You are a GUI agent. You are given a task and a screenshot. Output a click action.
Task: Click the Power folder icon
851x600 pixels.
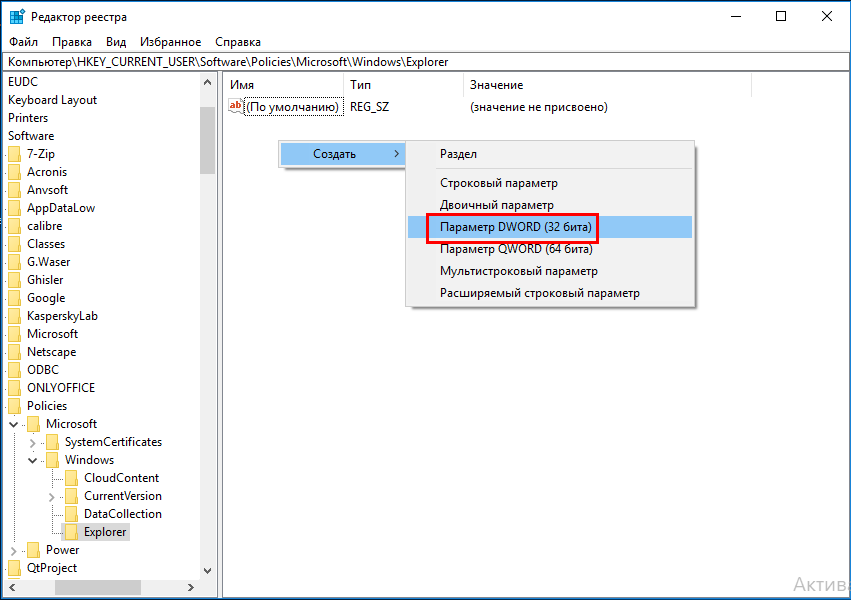34,550
